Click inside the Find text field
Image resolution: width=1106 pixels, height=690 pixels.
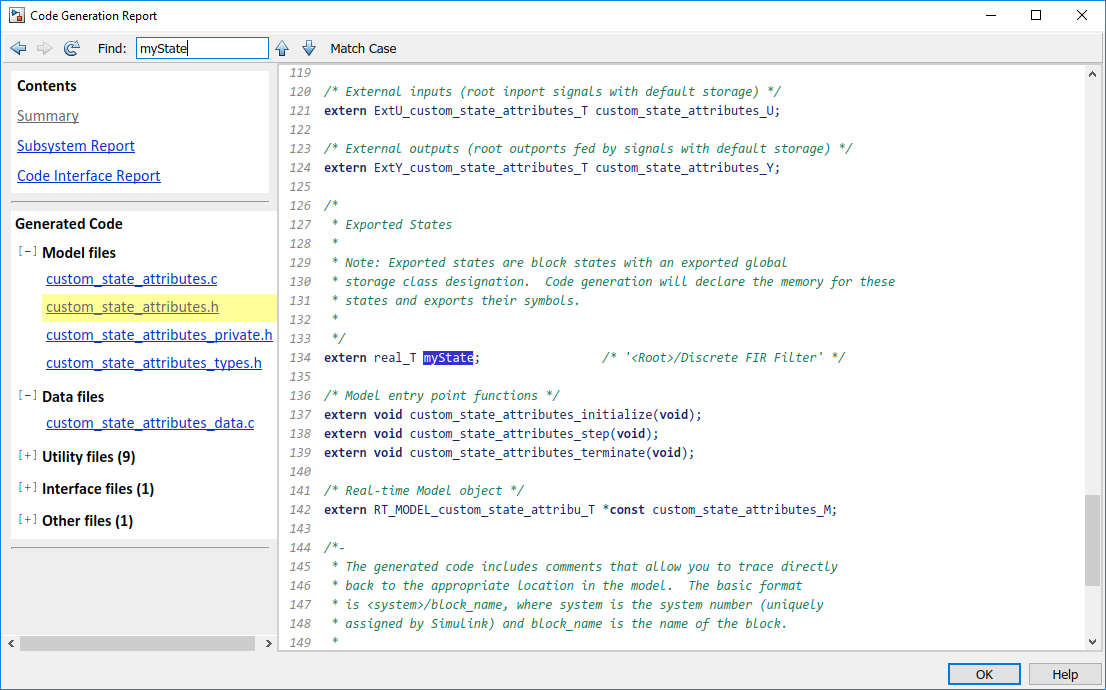pos(200,47)
